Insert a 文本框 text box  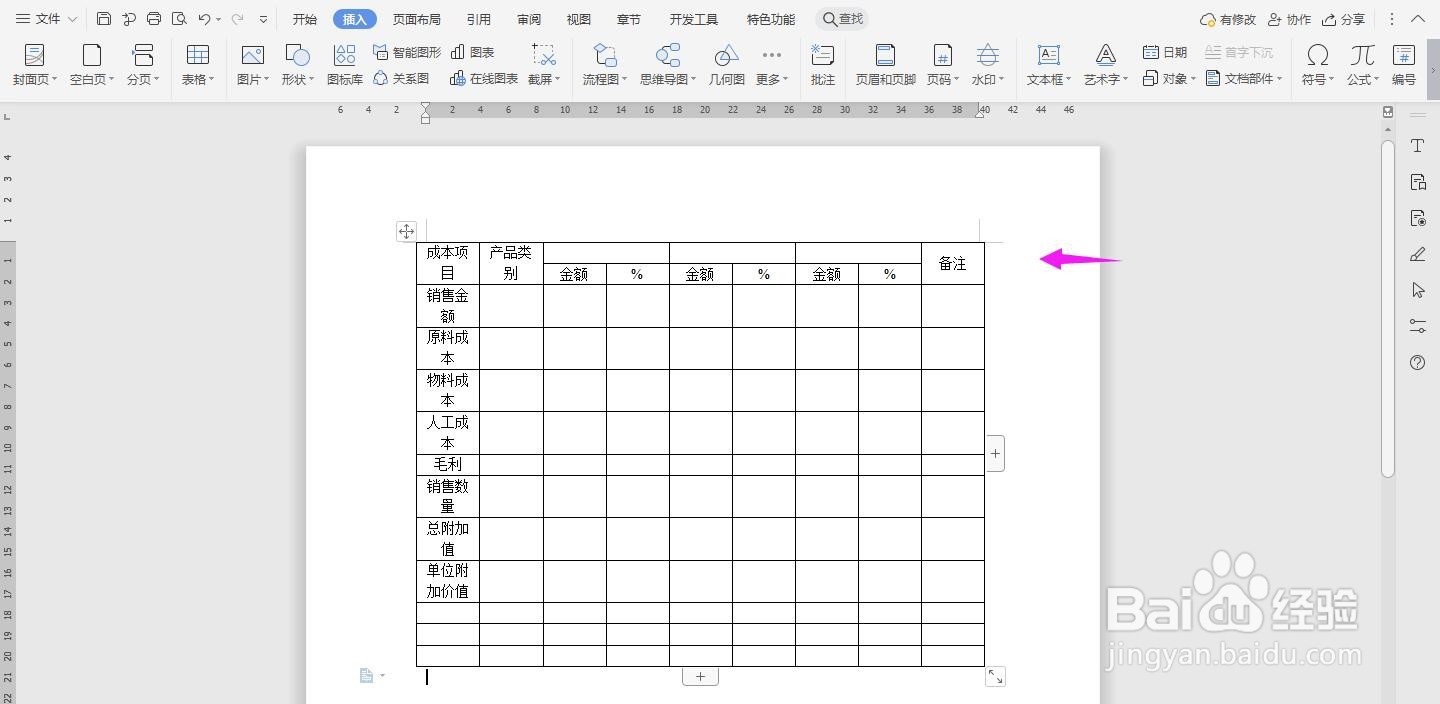point(1049,65)
